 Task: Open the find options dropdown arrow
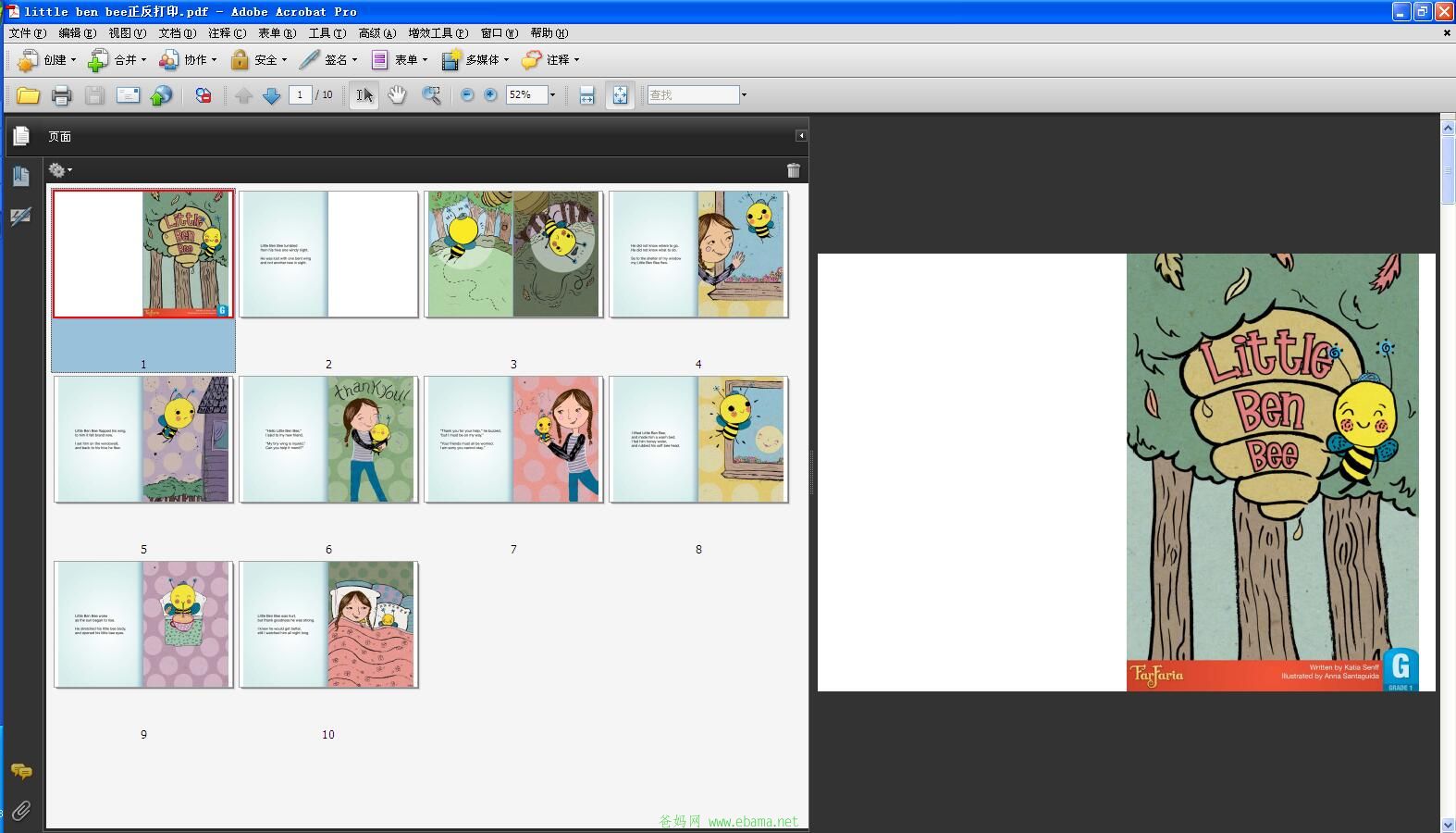tap(744, 95)
